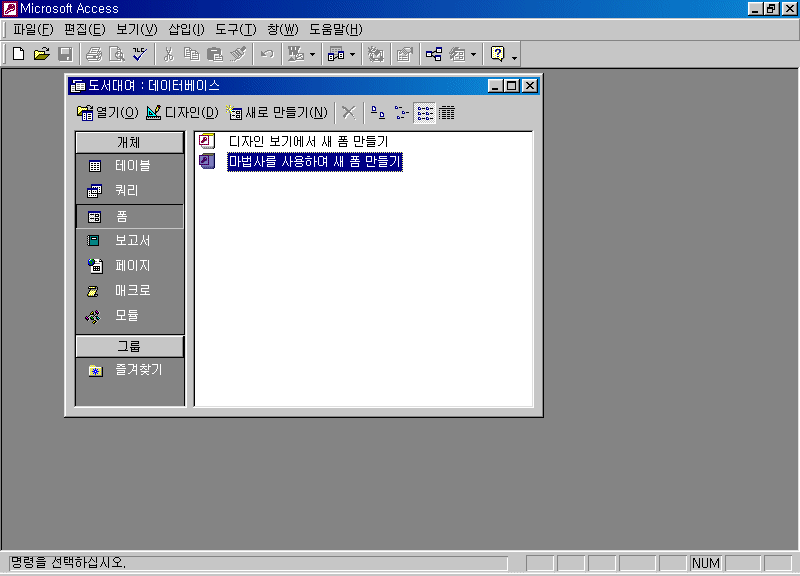Image resolution: width=800 pixels, height=576 pixels.
Task: Select 페이지 in the objects list
Action: pyautogui.click(x=130, y=265)
